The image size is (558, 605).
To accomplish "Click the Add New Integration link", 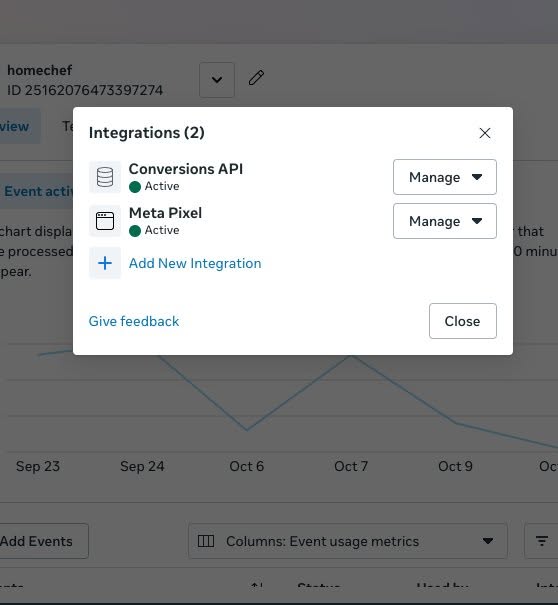I will [x=195, y=263].
